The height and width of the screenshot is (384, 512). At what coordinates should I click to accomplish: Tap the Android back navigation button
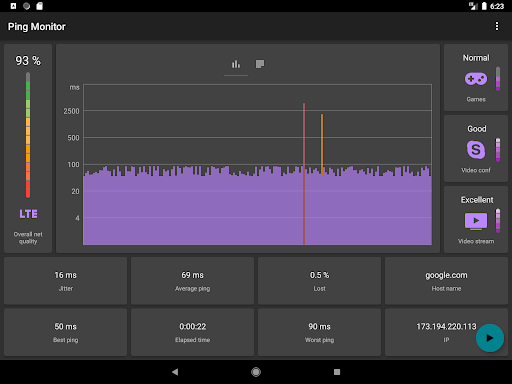[x=175, y=372]
